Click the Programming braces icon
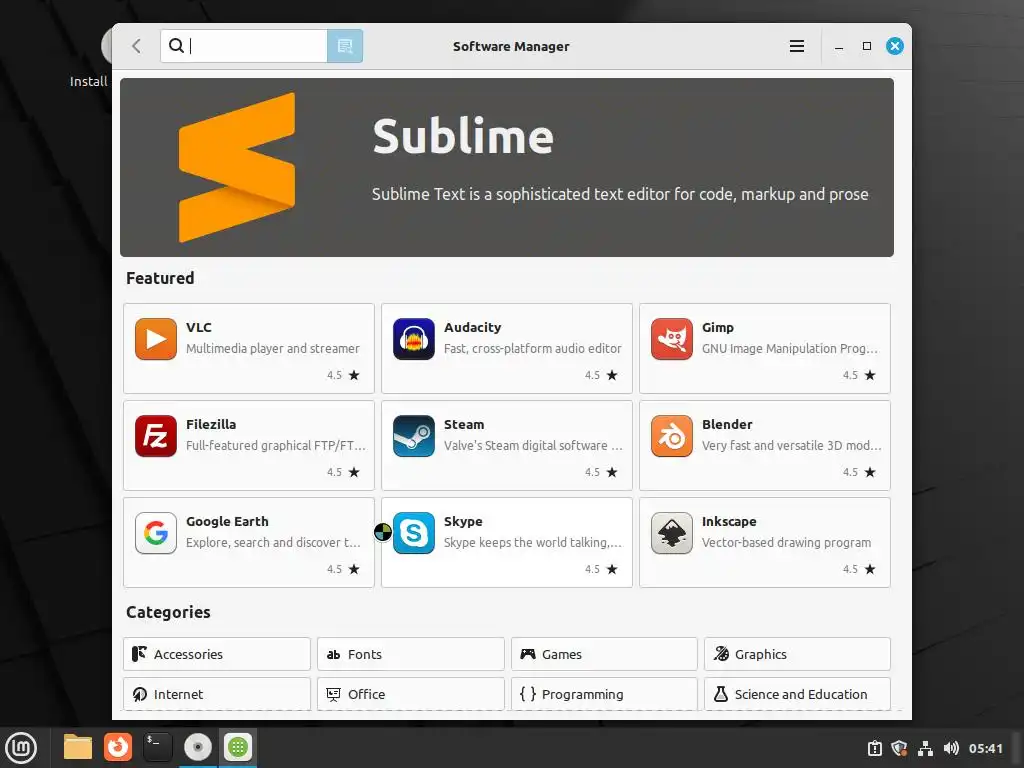The width and height of the screenshot is (1024, 768). (x=528, y=694)
